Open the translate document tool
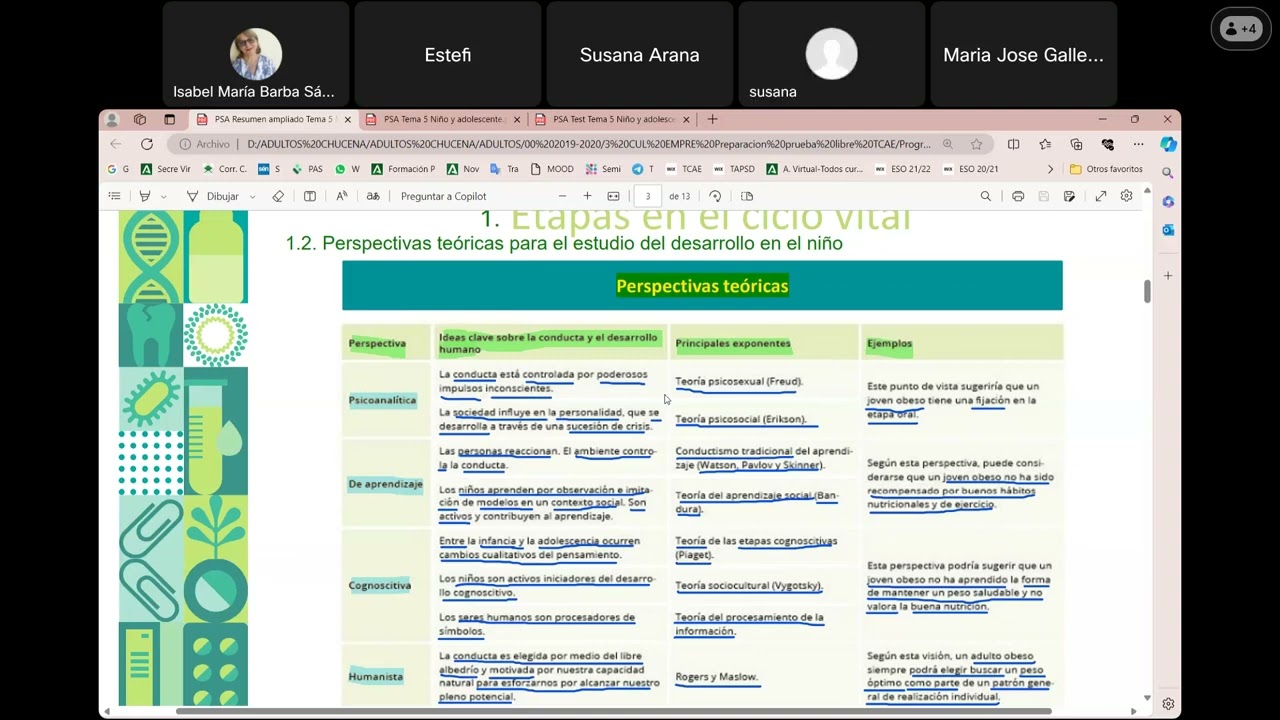Viewport: 1280px width, 720px height. click(x=373, y=196)
